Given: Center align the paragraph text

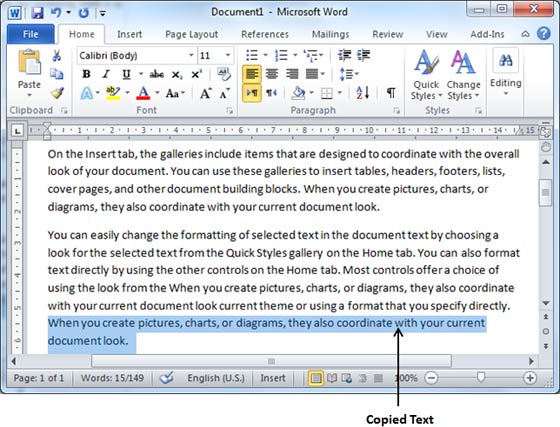Looking at the screenshot, I should [x=272, y=74].
